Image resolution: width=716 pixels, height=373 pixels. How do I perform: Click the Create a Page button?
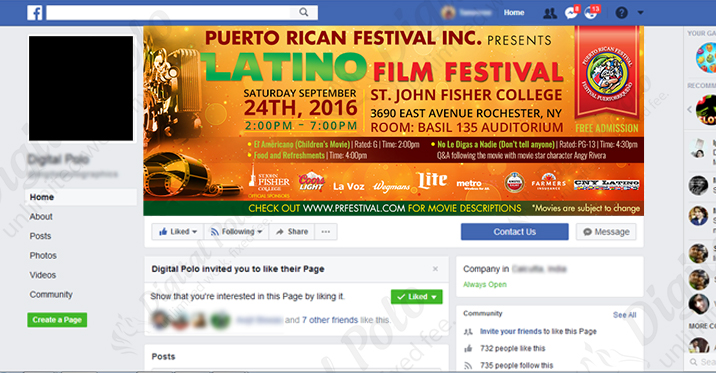coord(57,320)
